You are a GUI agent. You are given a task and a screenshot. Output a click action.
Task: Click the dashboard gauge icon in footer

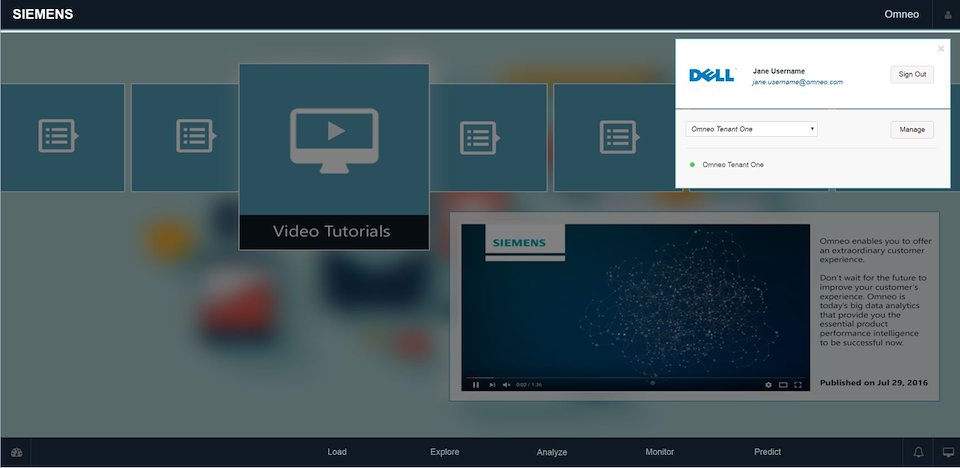click(x=17, y=453)
